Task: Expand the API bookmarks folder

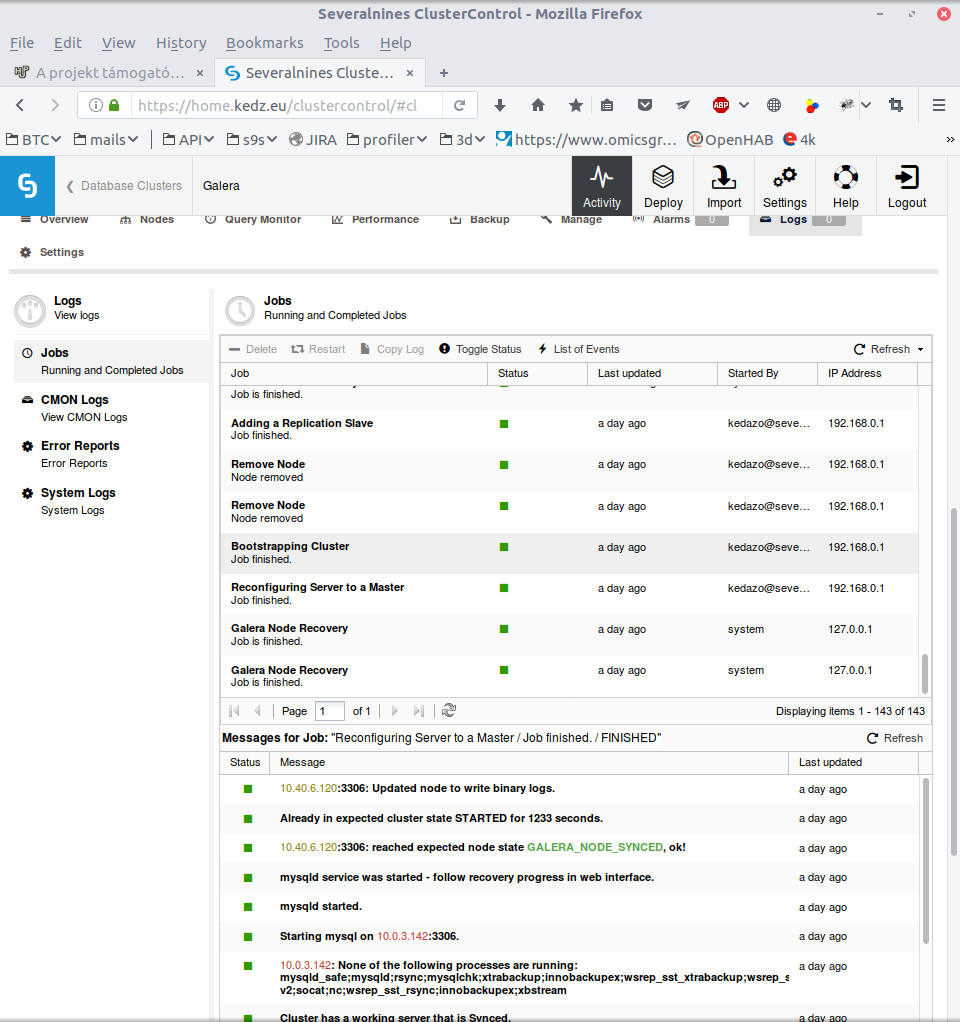Action: [188, 139]
